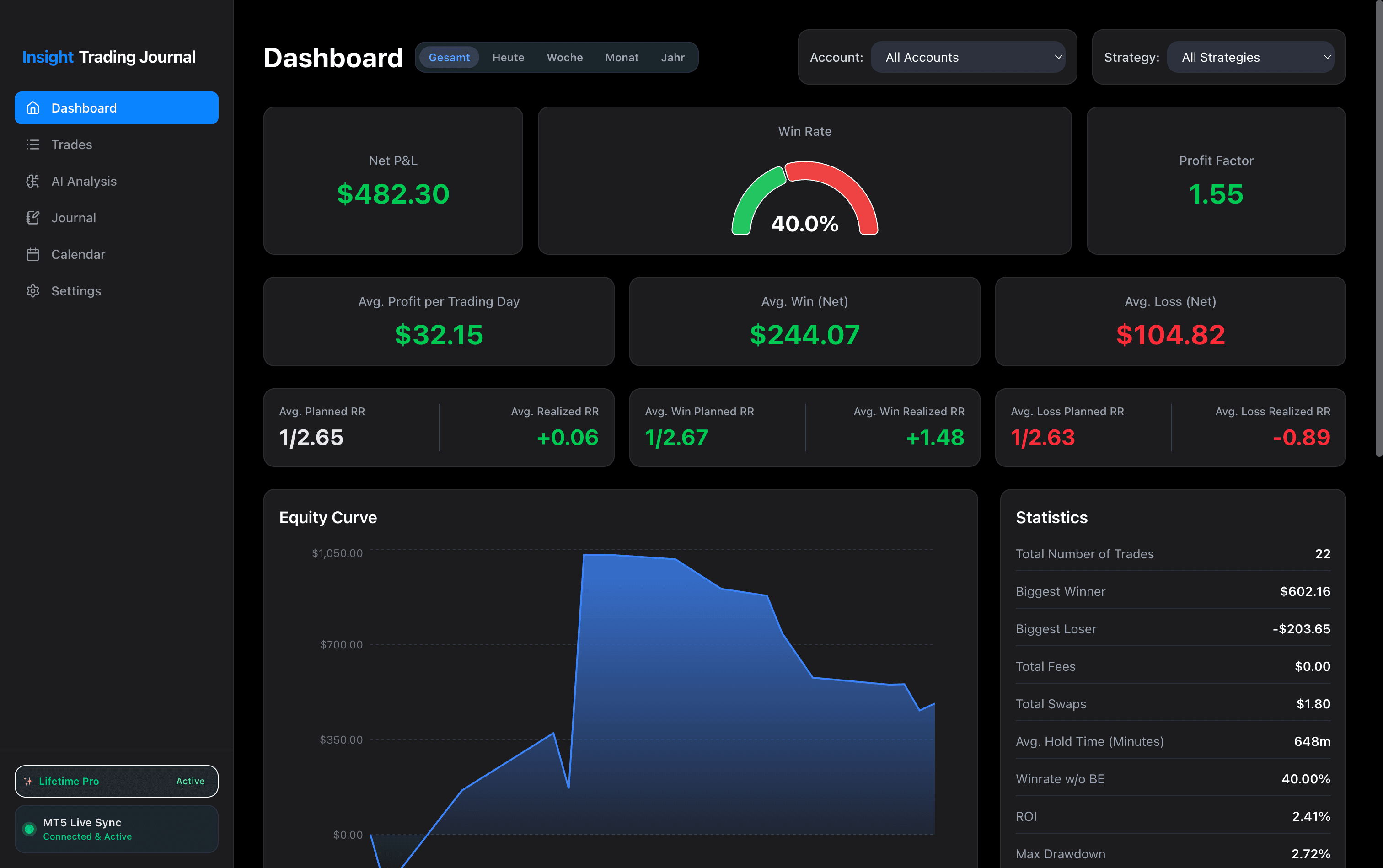1383x868 pixels.
Task: Click the Trades list icon
Action: (x=33, y=145)
